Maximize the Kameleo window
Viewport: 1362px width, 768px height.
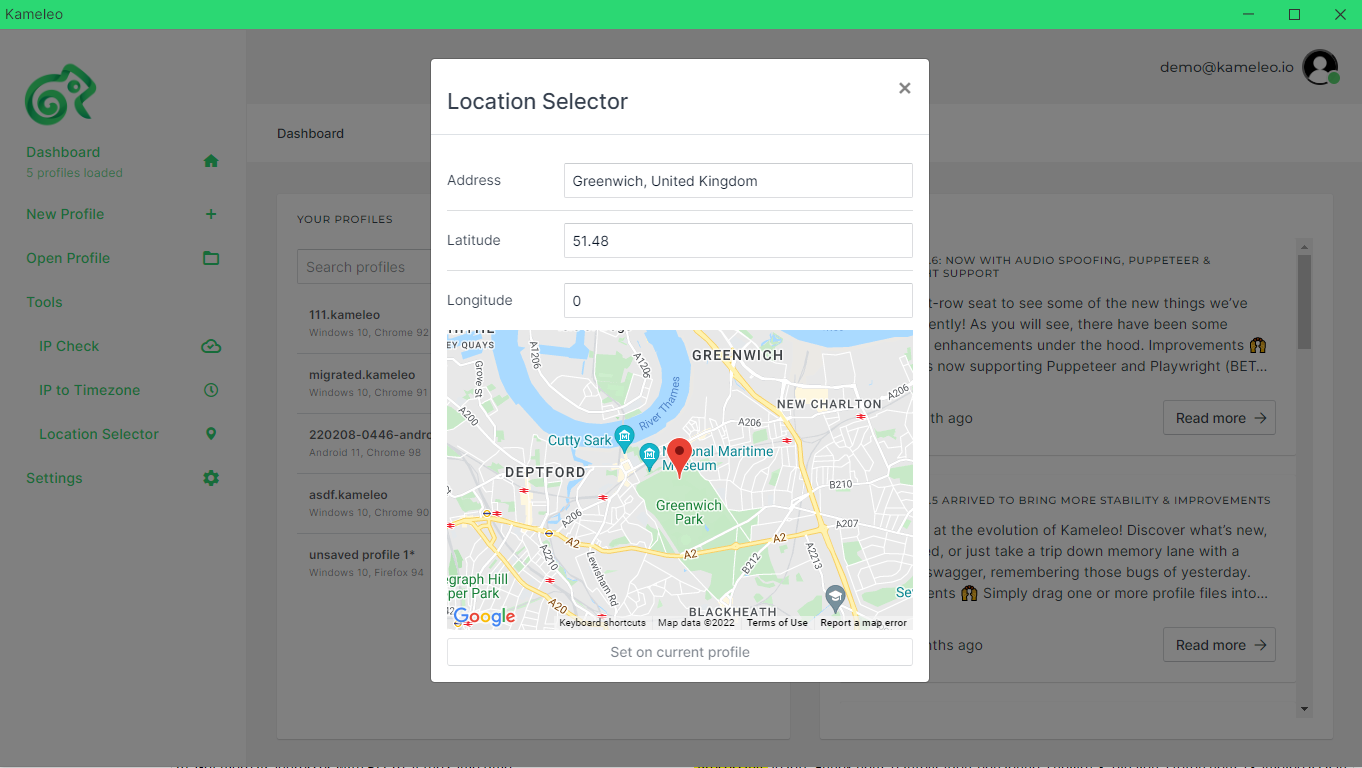[x=1294, y=14]
